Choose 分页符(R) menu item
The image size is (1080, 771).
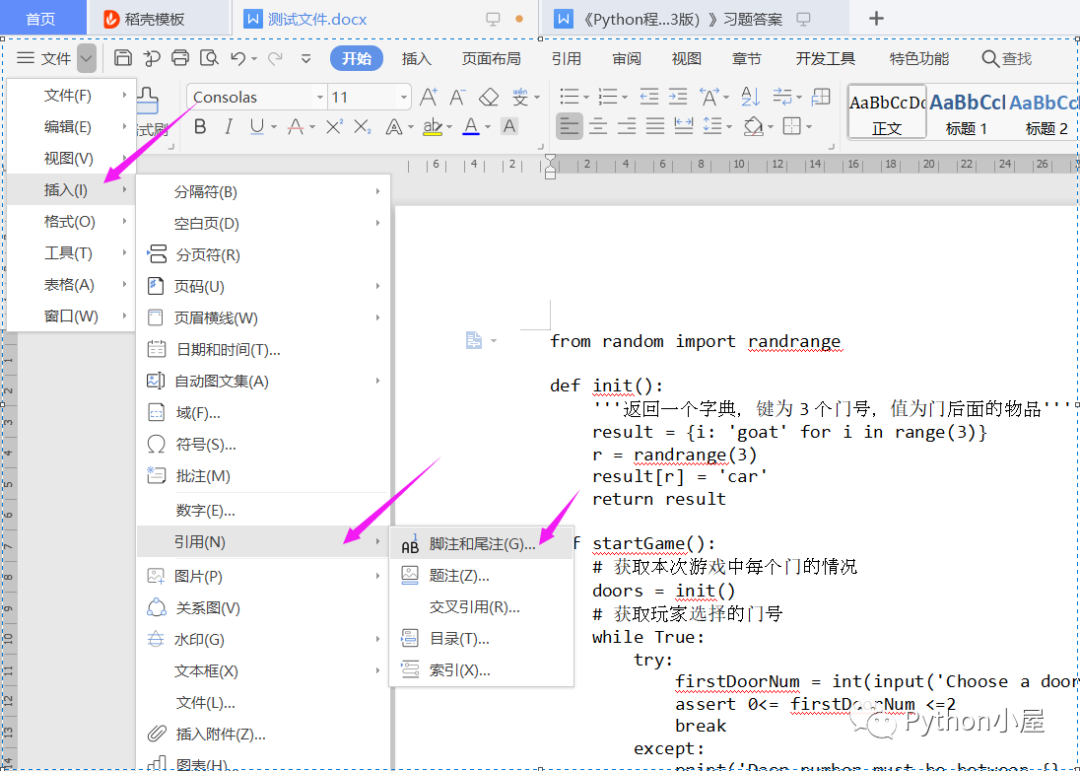coord(264,255)
